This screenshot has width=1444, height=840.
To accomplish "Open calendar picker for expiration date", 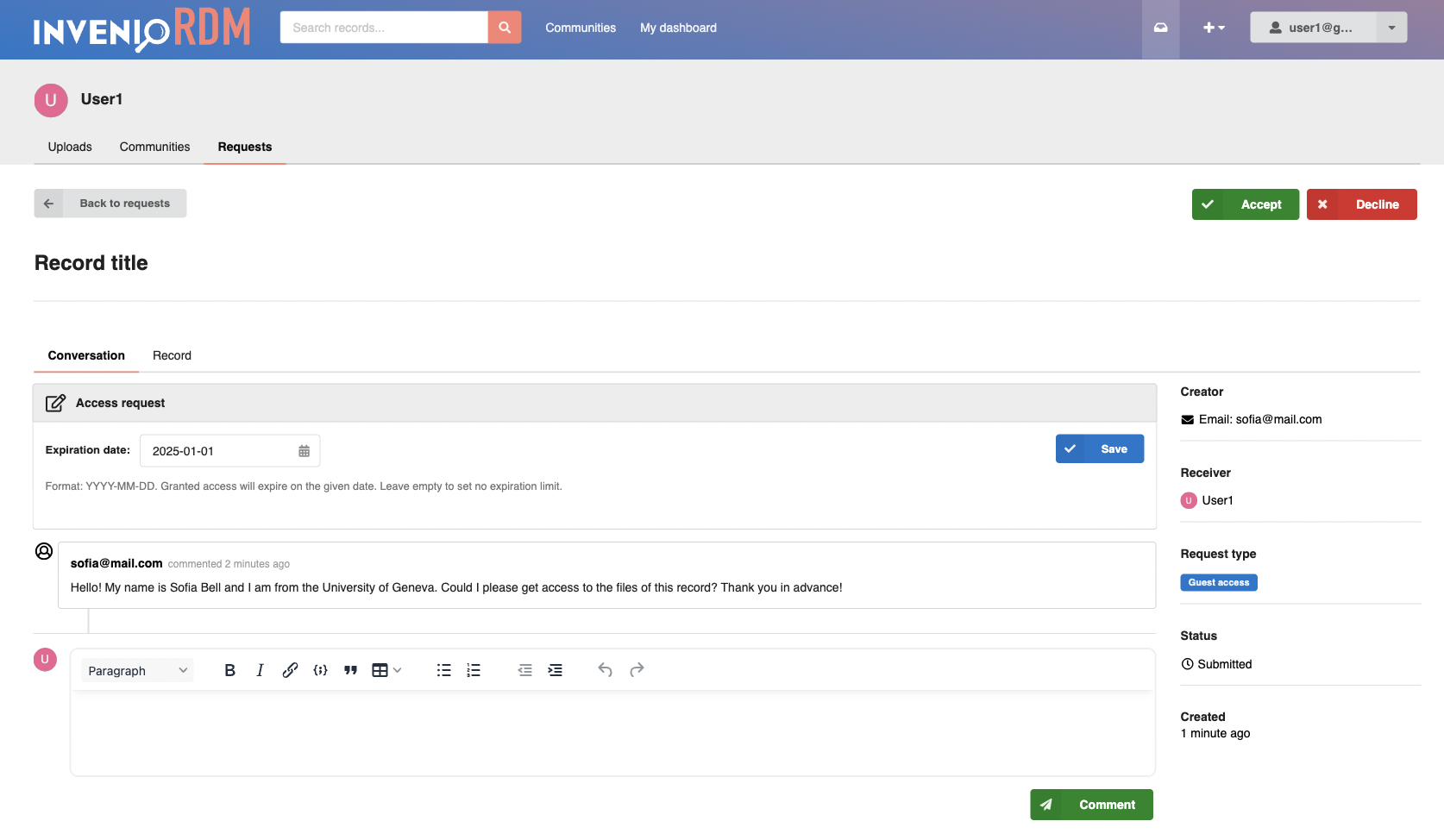I will (x=304, y=451).
